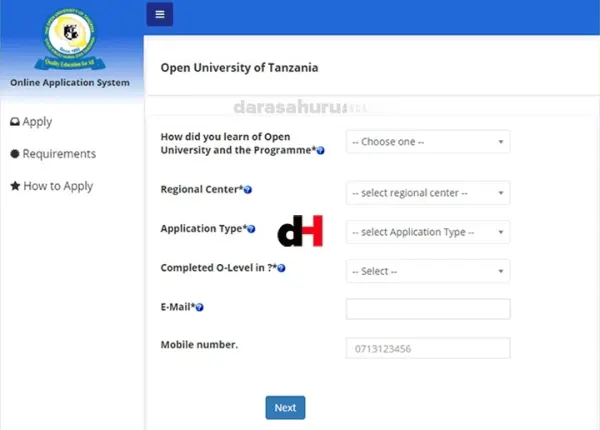Click the Next button
600x430 pixels.
[x=285, y=408]
